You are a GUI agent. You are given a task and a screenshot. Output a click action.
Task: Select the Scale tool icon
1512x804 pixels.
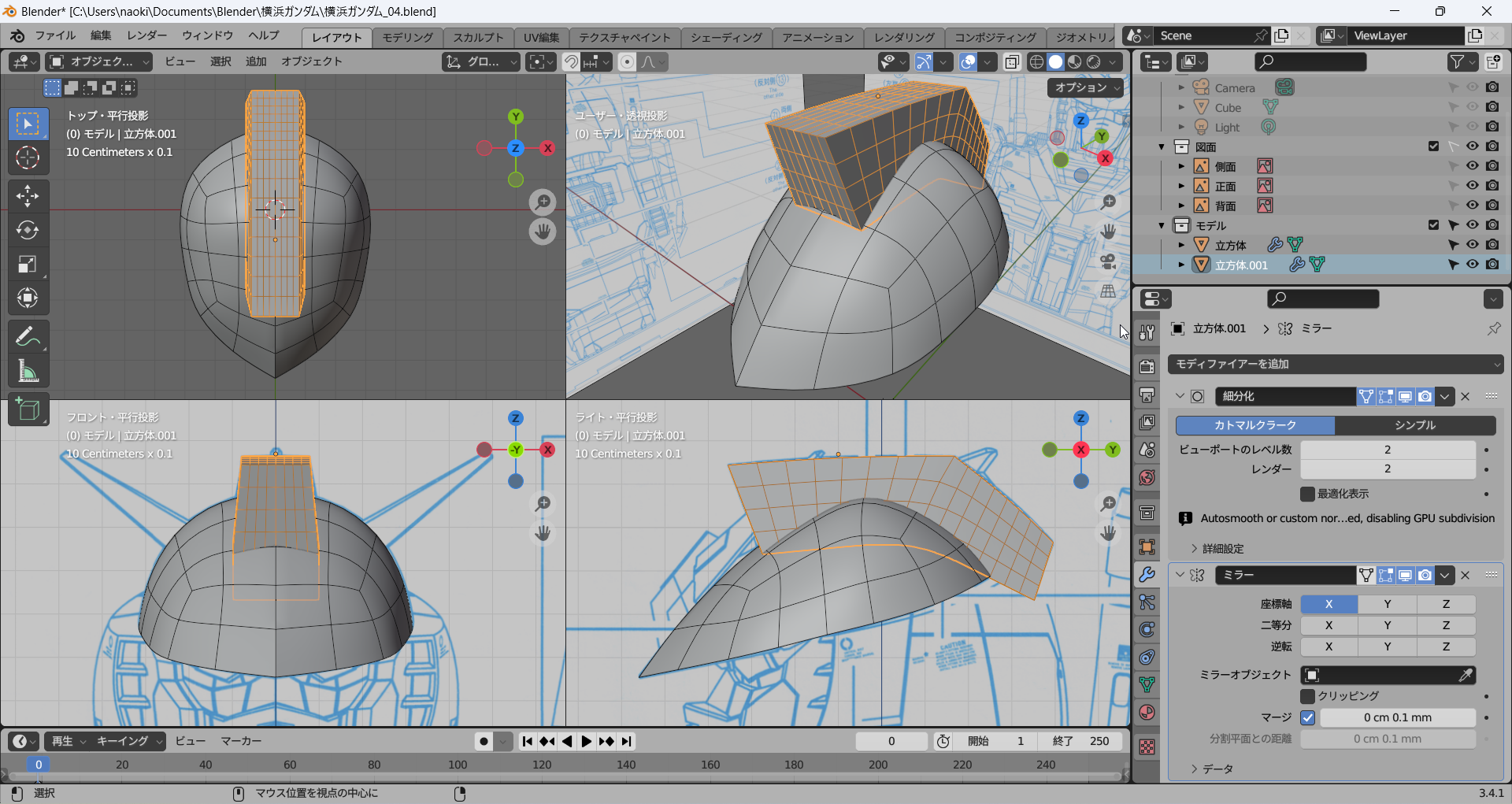coord(28,265)
